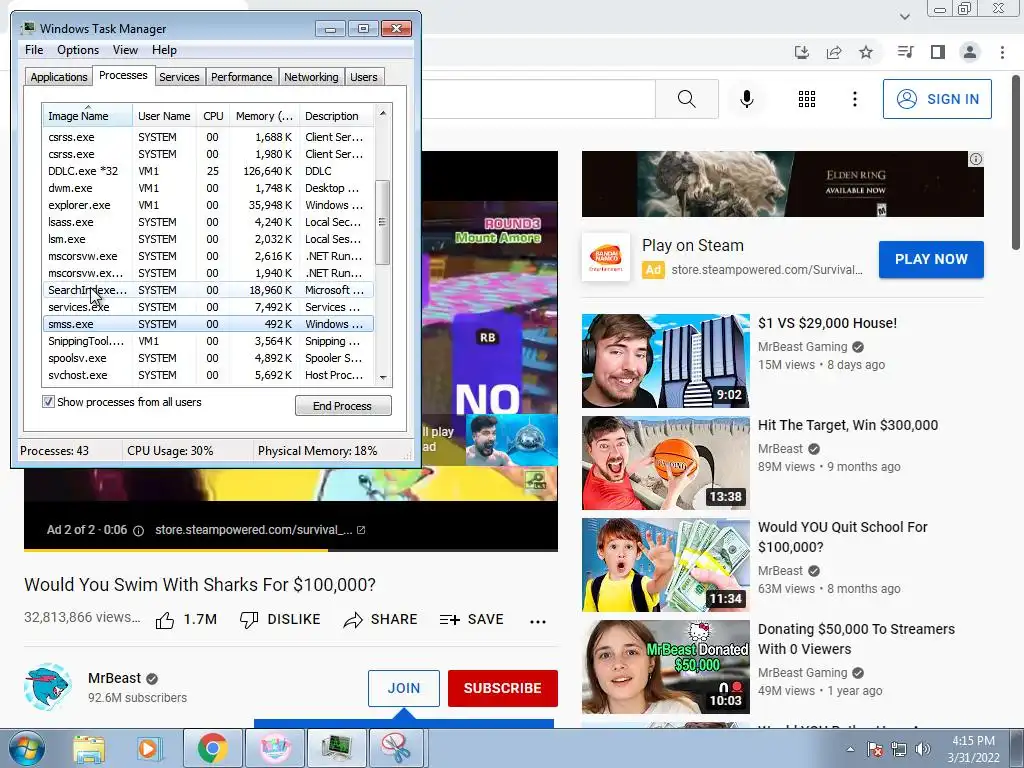Open Windows Media Player taskbar icon
1024x768 pixels.
point(148,749)
